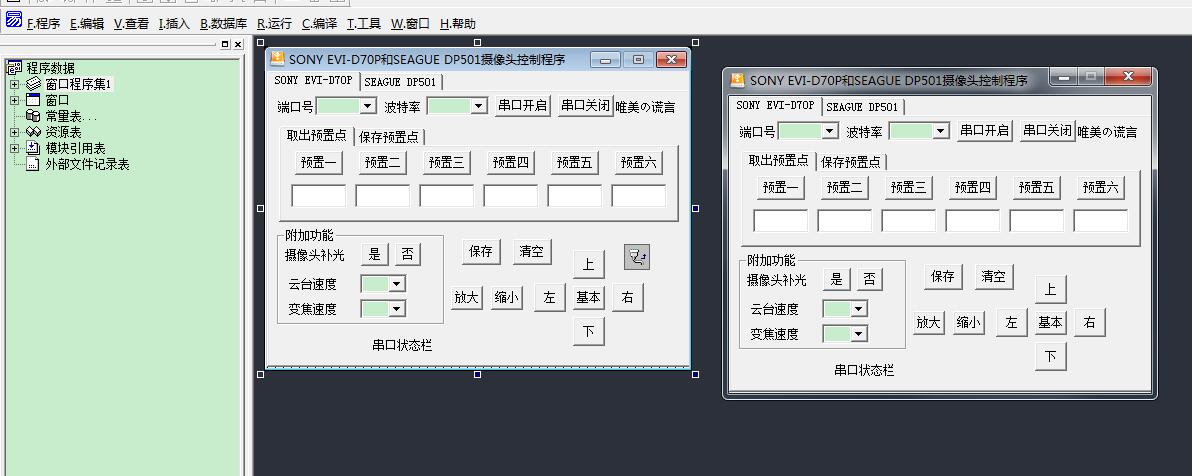Select SONY EVI-D70P tab in the form designer
The height and width of the screenshot is (476, 1192).
(x=313, y=80)
